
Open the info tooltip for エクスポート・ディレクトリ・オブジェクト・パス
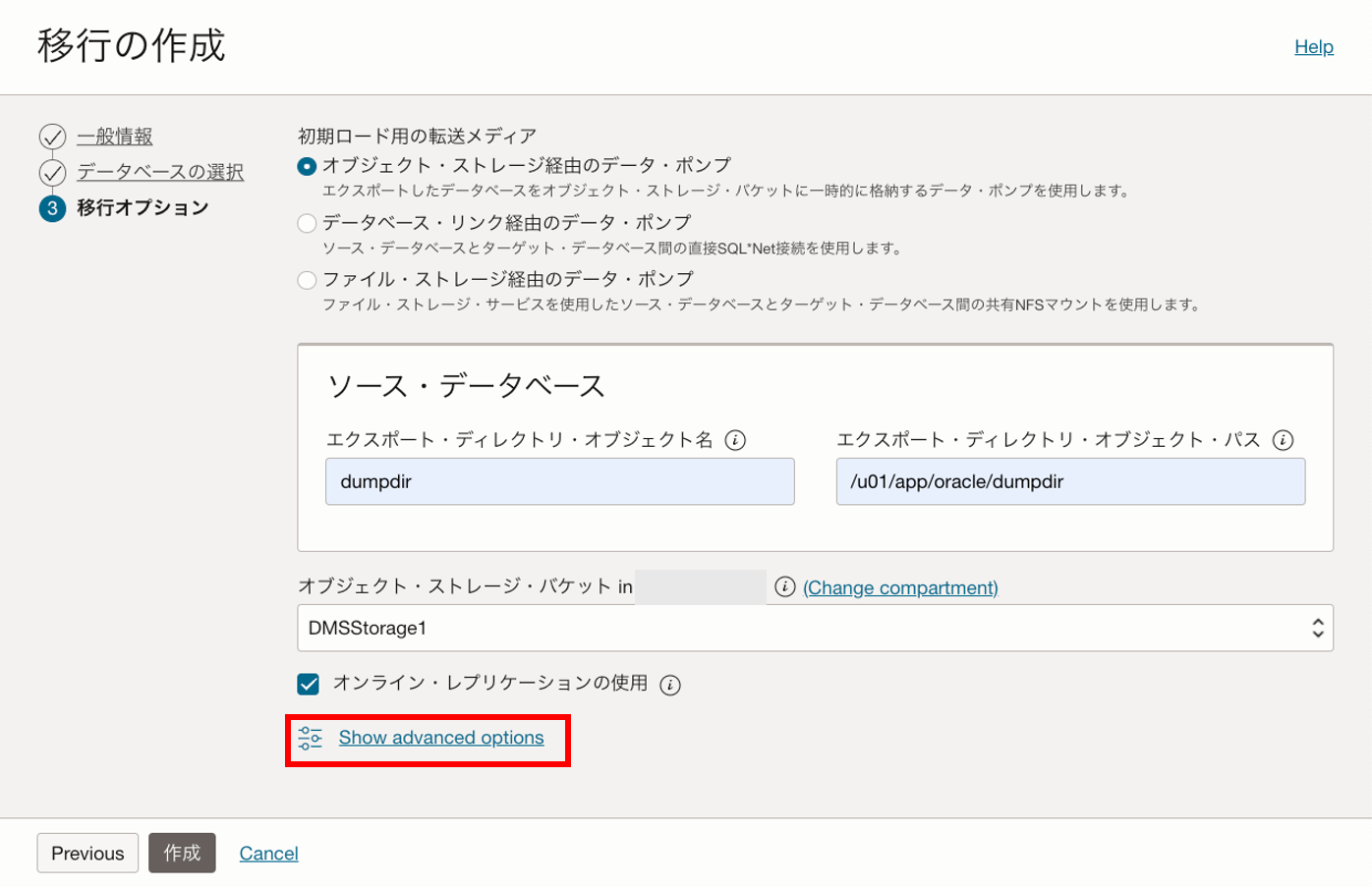pos(1284,440)
